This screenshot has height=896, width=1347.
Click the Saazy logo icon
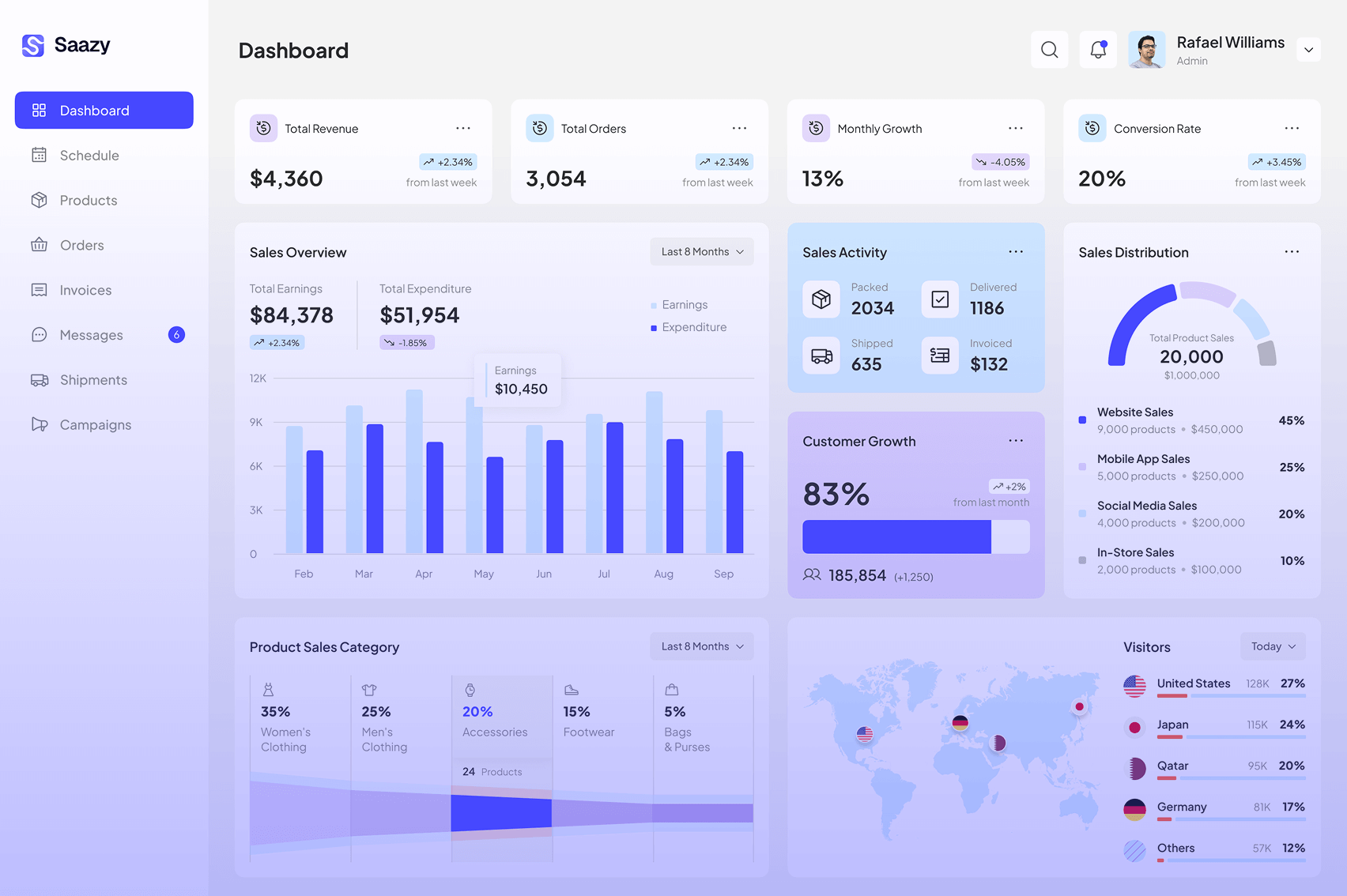(x=33, y=46)
